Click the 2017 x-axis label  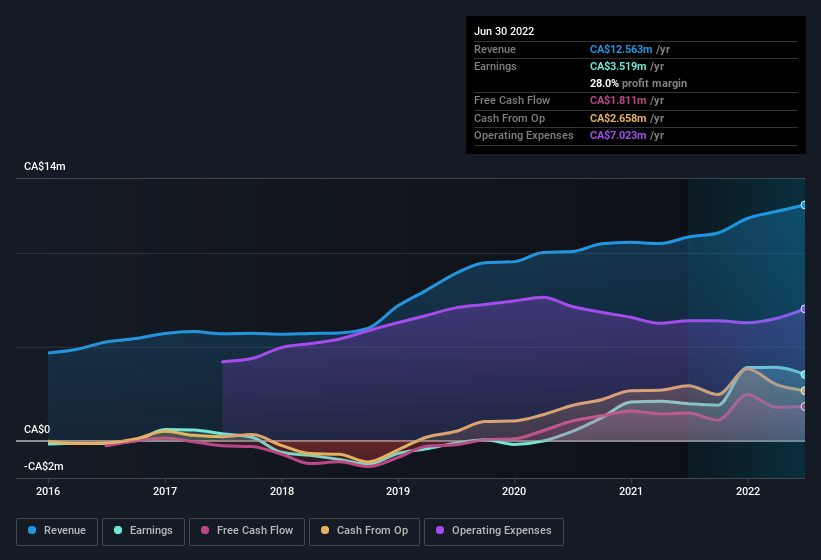tap(165, 491)
